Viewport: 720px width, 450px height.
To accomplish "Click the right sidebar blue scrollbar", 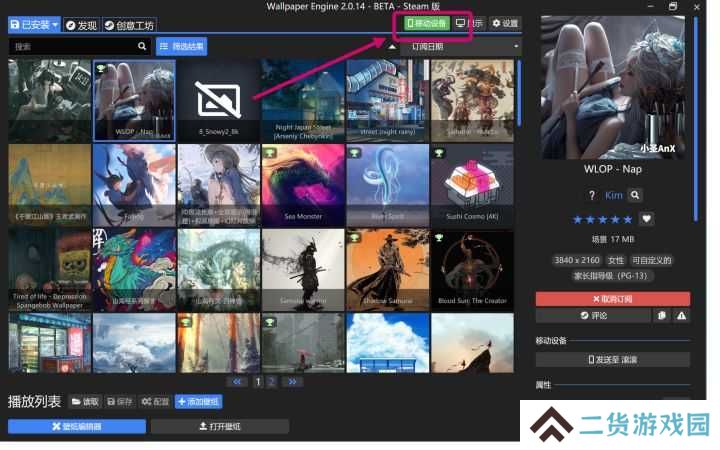I will pos(696,119).
